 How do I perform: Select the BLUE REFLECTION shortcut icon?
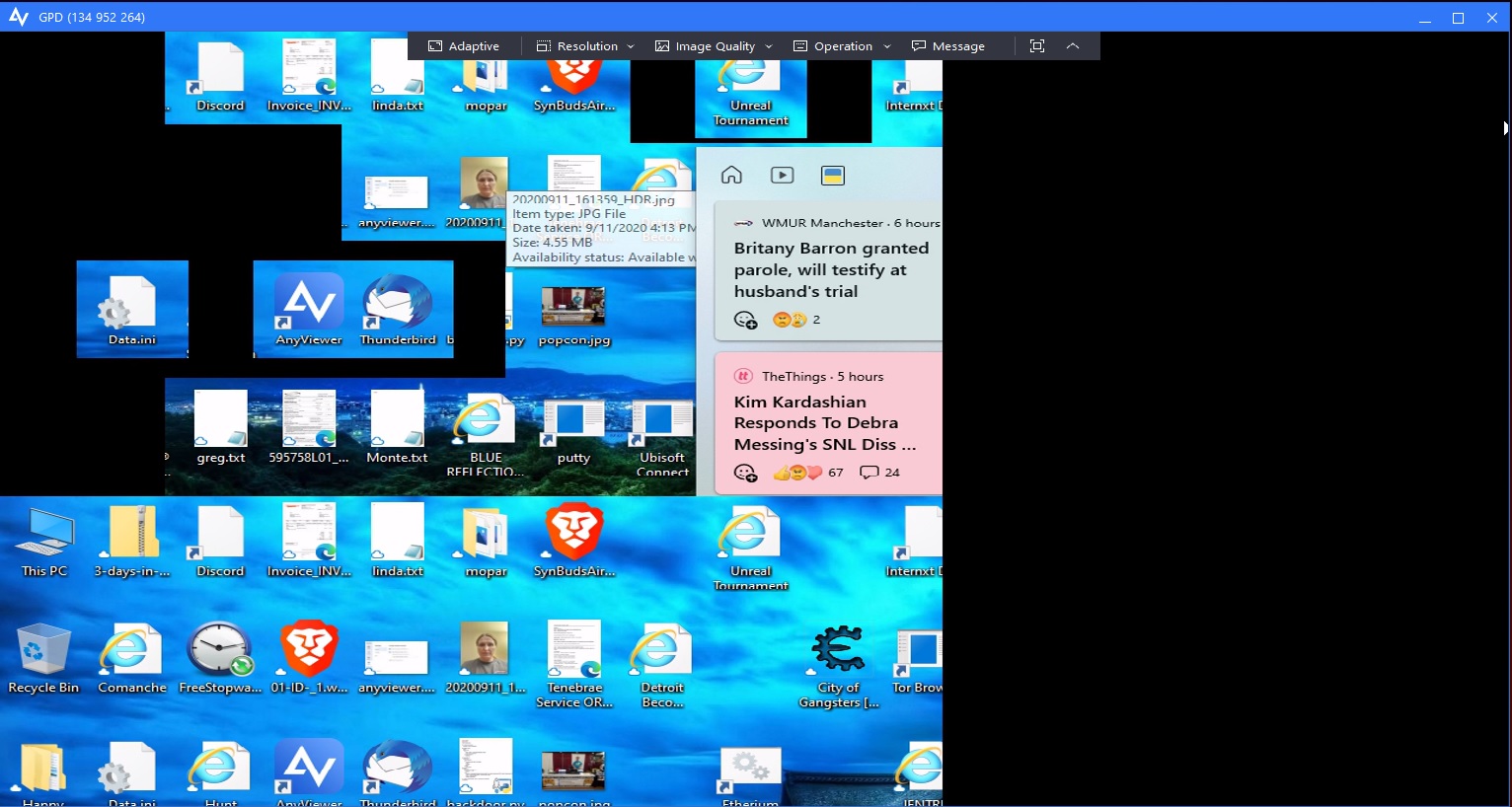(x=486, y=435)
